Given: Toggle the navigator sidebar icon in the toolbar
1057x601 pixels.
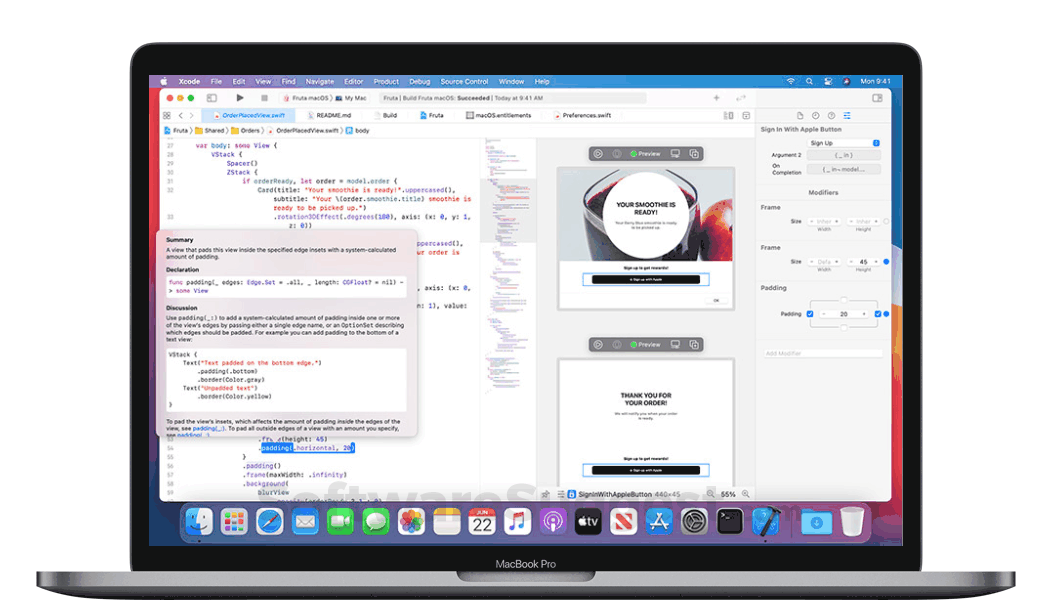Looking at the screenshot, I should point(212,98).
